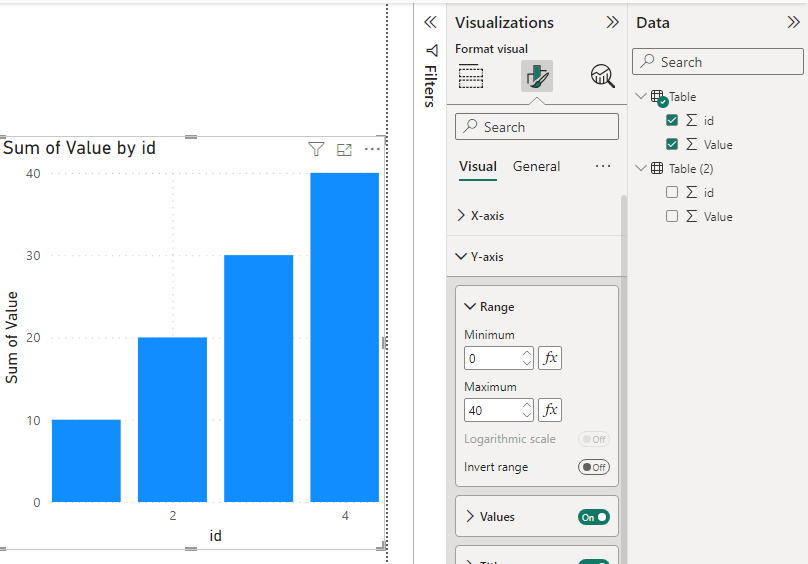Check the Value field under Table (2)

pos(672,217)
